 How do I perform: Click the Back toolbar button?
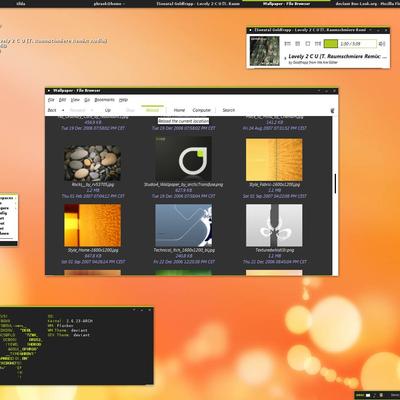point(52,110)
